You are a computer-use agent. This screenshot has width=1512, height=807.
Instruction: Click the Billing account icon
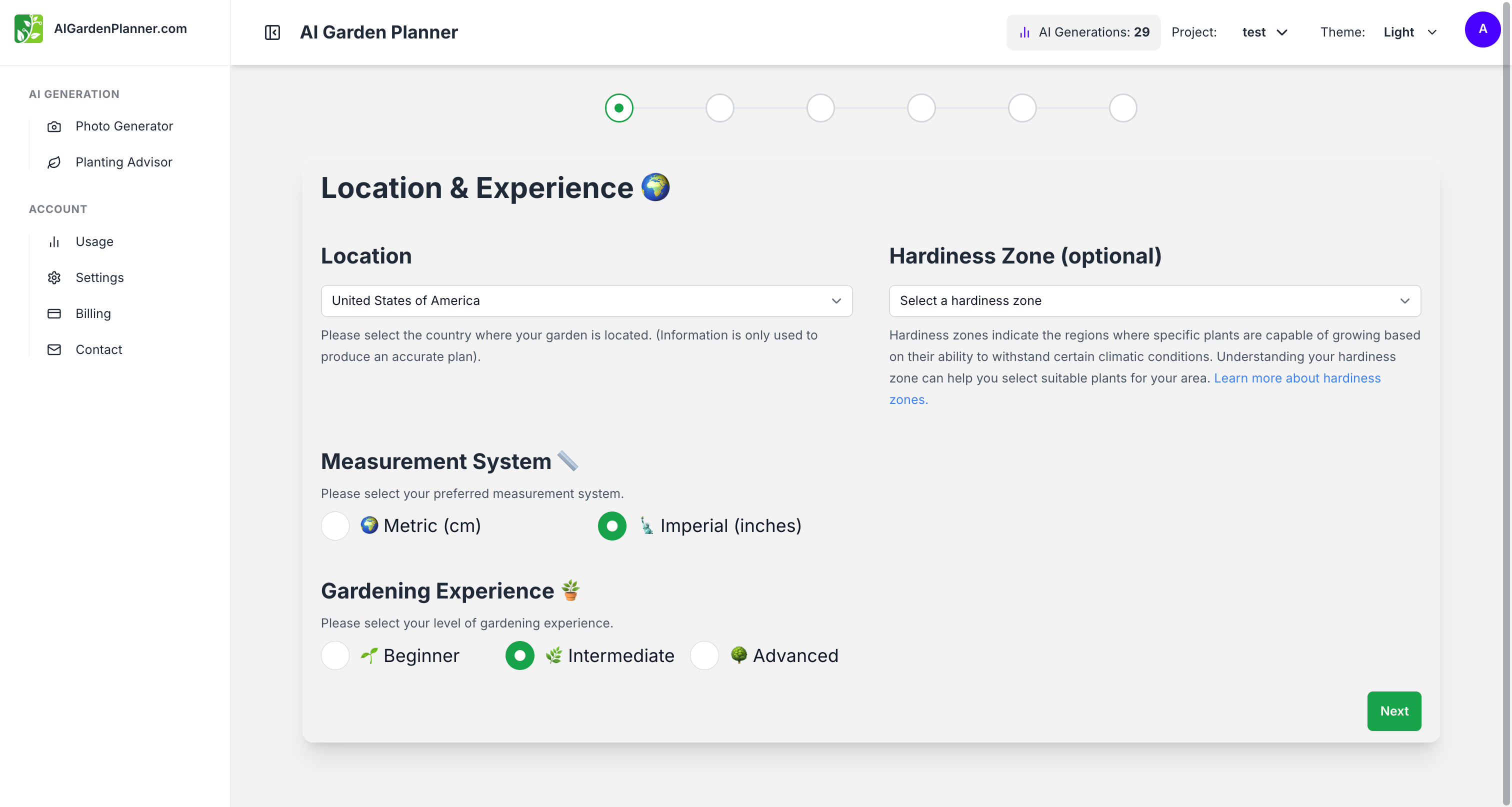tap(54, 313)
